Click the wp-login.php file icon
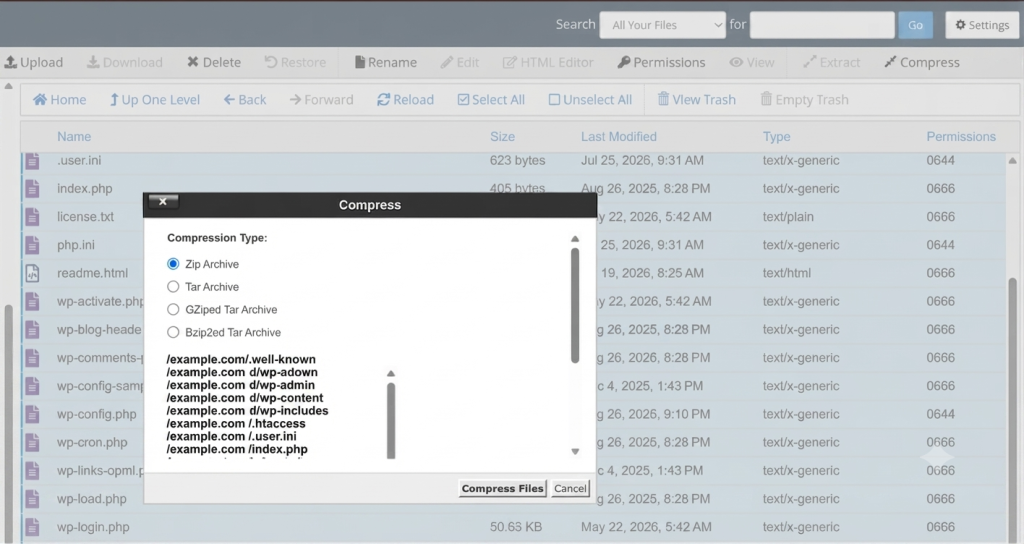 [32, 527]
